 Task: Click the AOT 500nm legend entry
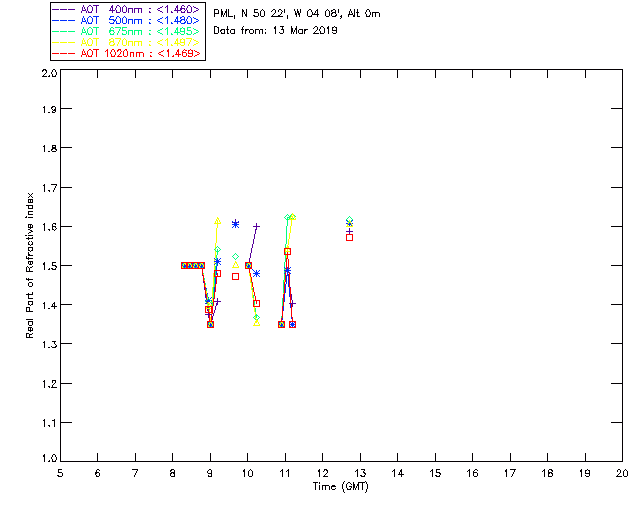[x=127, y=20]
